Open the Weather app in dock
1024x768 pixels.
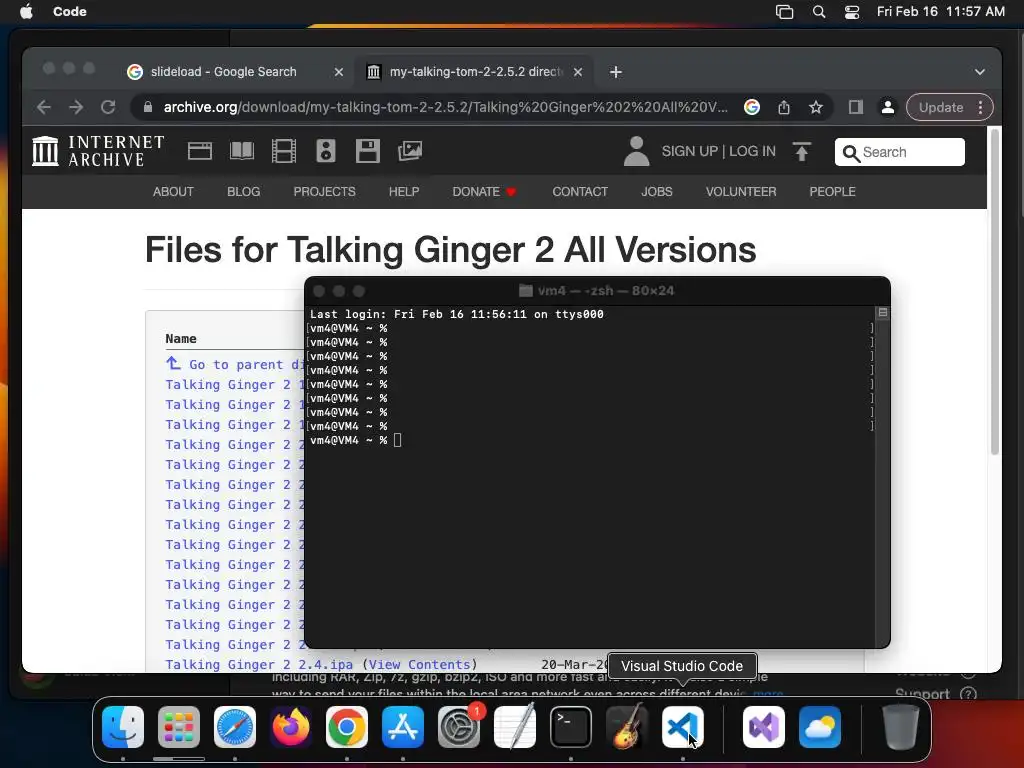pos(820,727)
